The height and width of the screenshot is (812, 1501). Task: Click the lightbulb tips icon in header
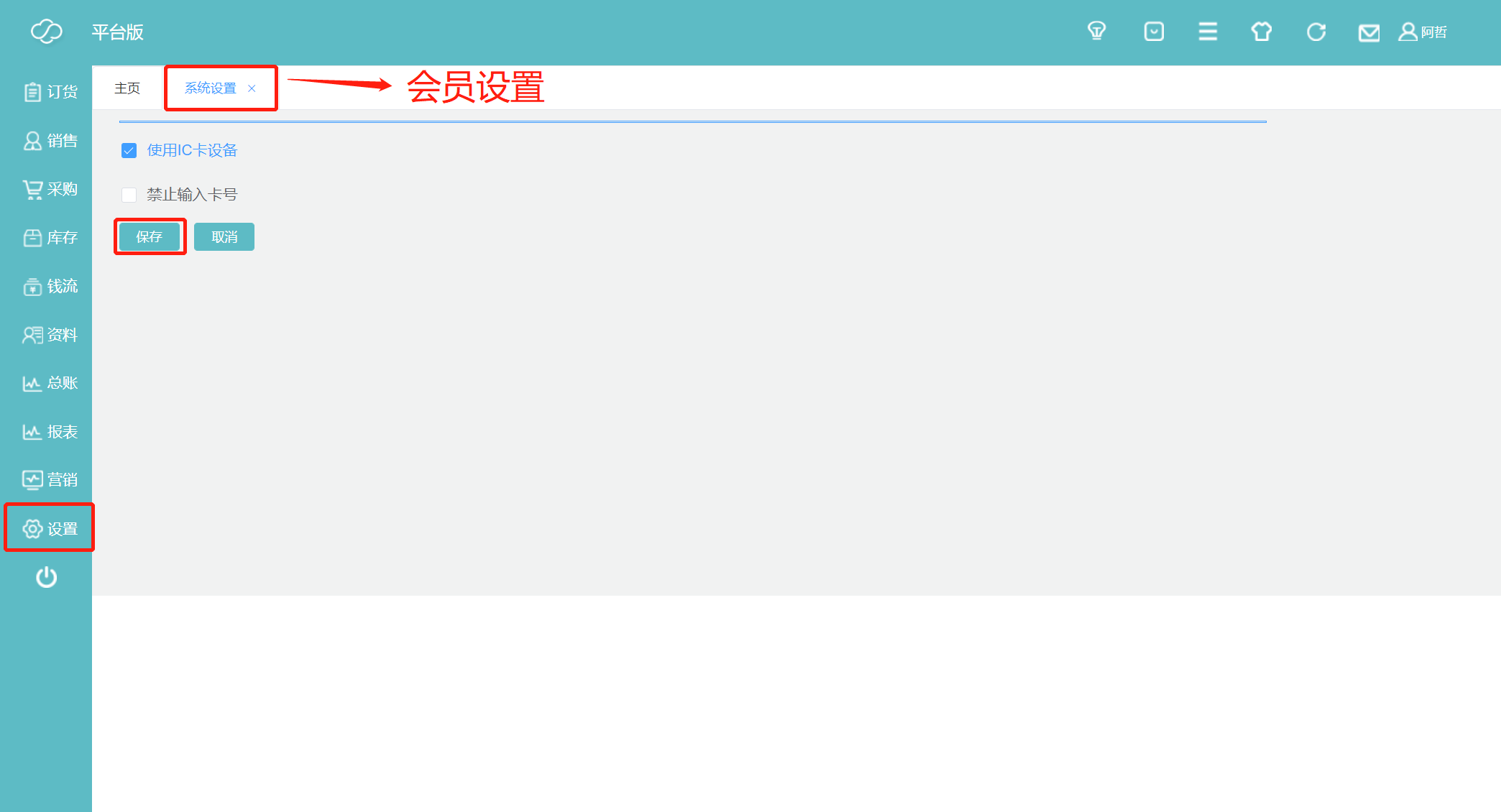tap(1096, 32)
